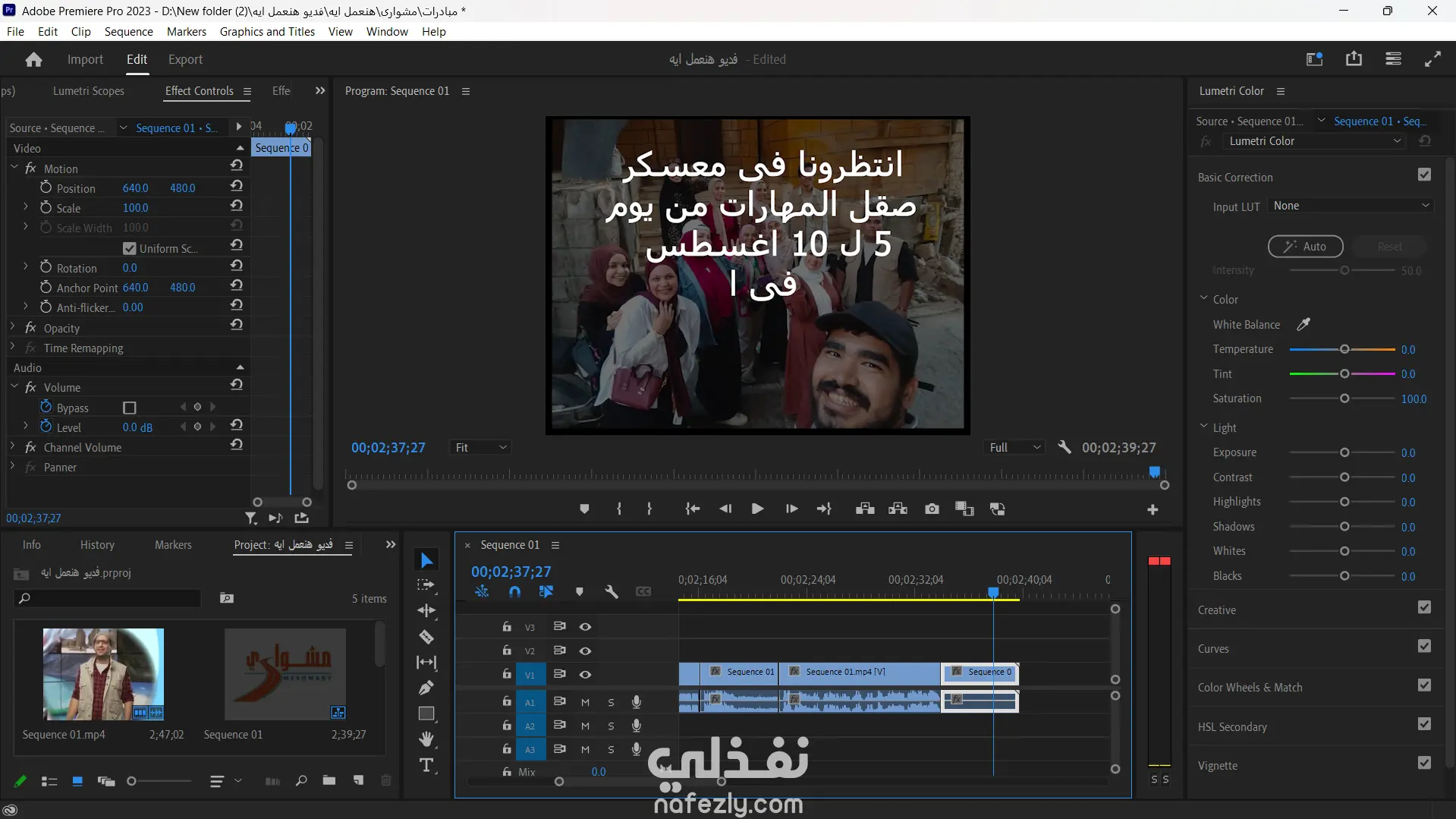Disable the Vignette section checkbox

pos(1424,763)
